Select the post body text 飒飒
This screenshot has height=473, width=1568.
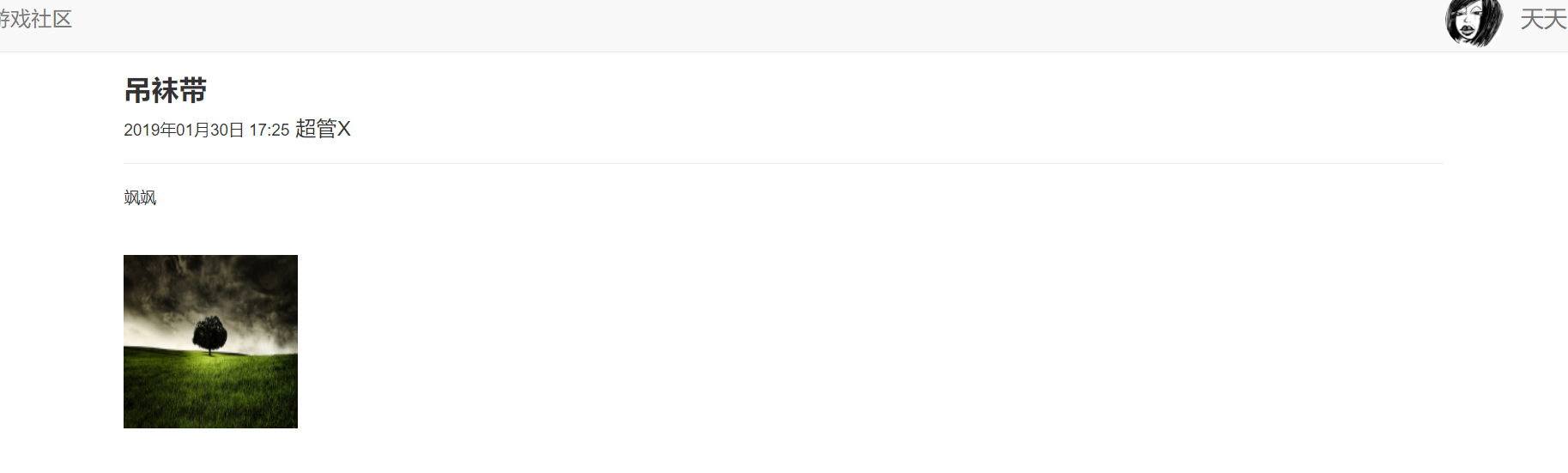pos(140,197)
